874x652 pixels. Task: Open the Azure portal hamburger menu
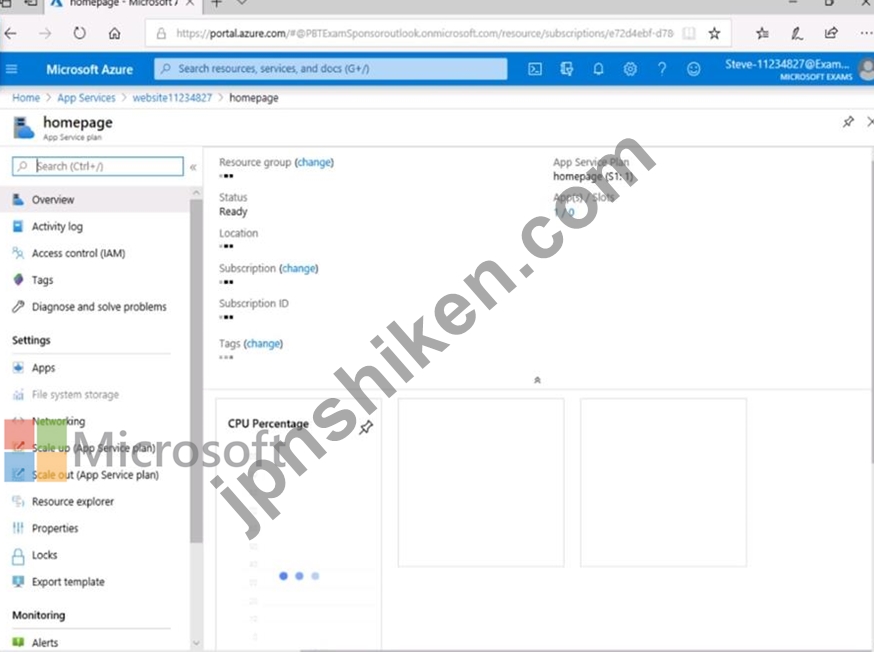tap(11, 69)
